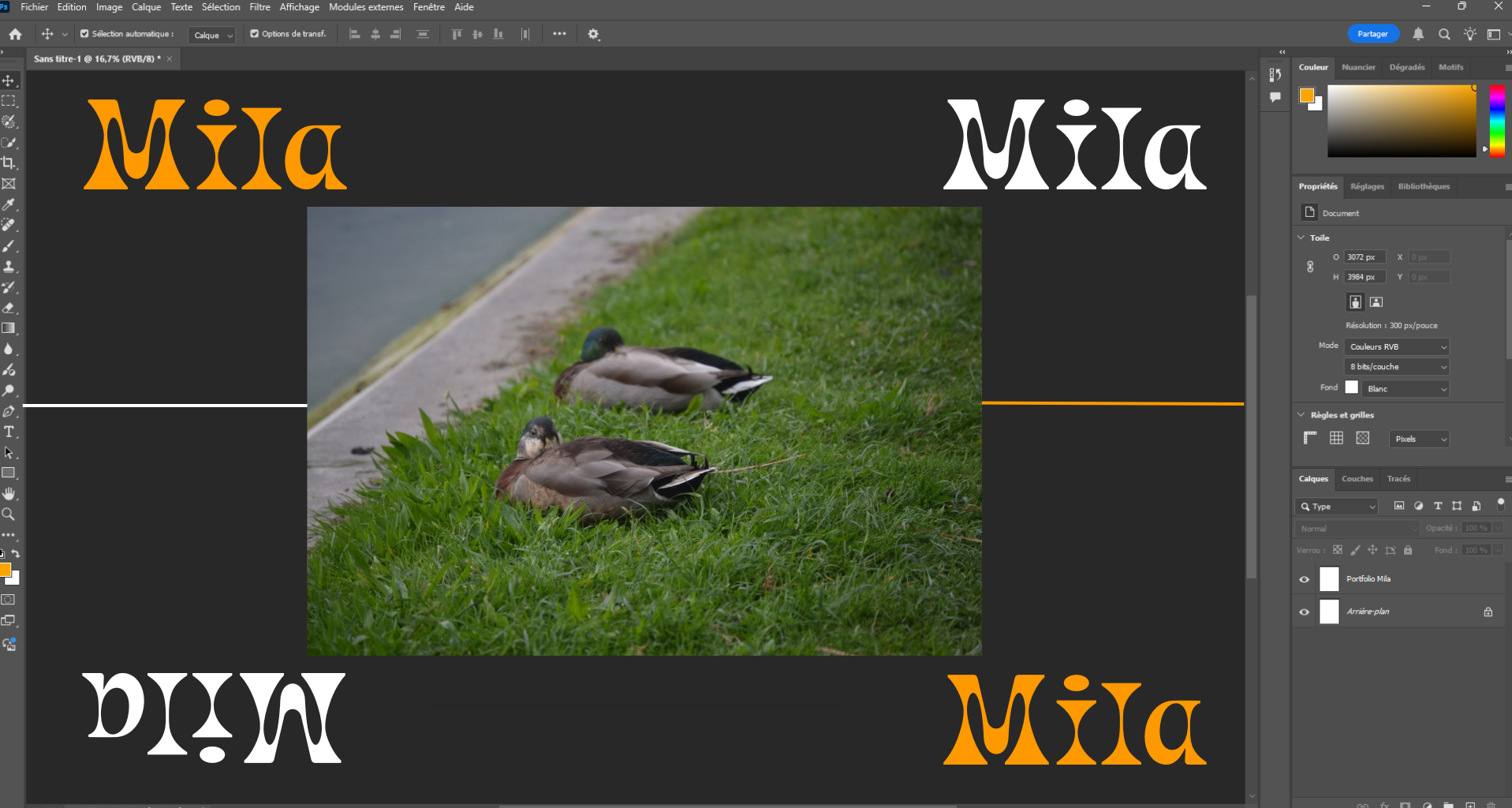This screenshot has width=1512, height=808.
Task: Open the Réglages tab in Propriétés panel
Action: 1367,186
